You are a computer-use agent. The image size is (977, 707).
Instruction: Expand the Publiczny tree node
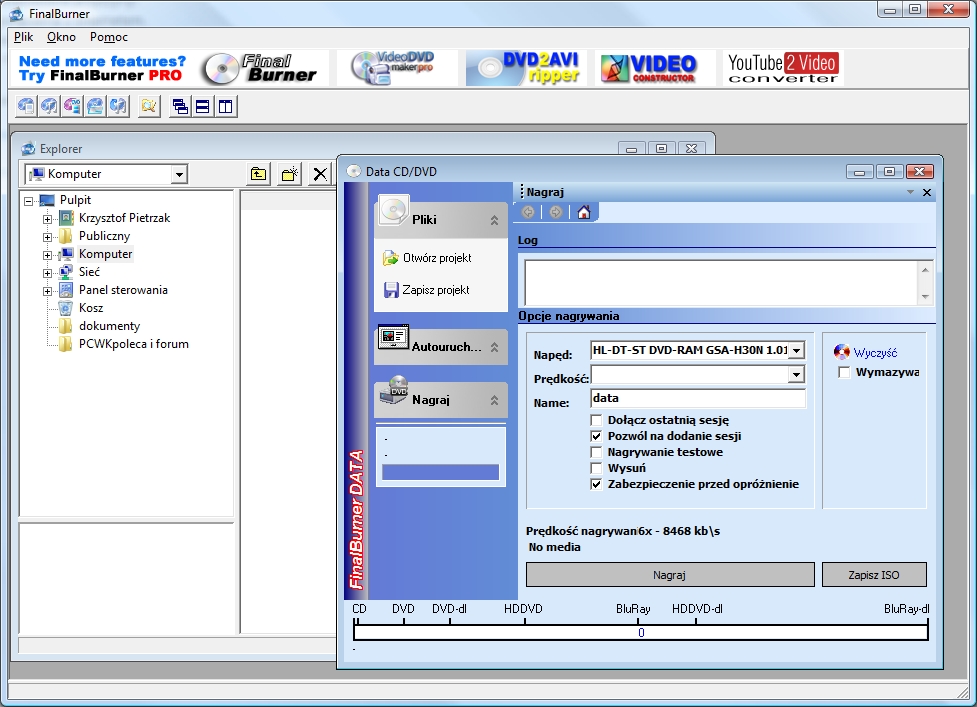(x=47, y=237)
